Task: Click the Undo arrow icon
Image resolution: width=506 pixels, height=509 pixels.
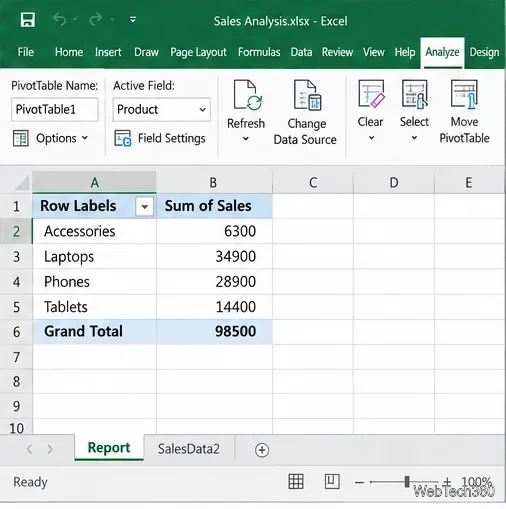Action: (x=60, y=19)
